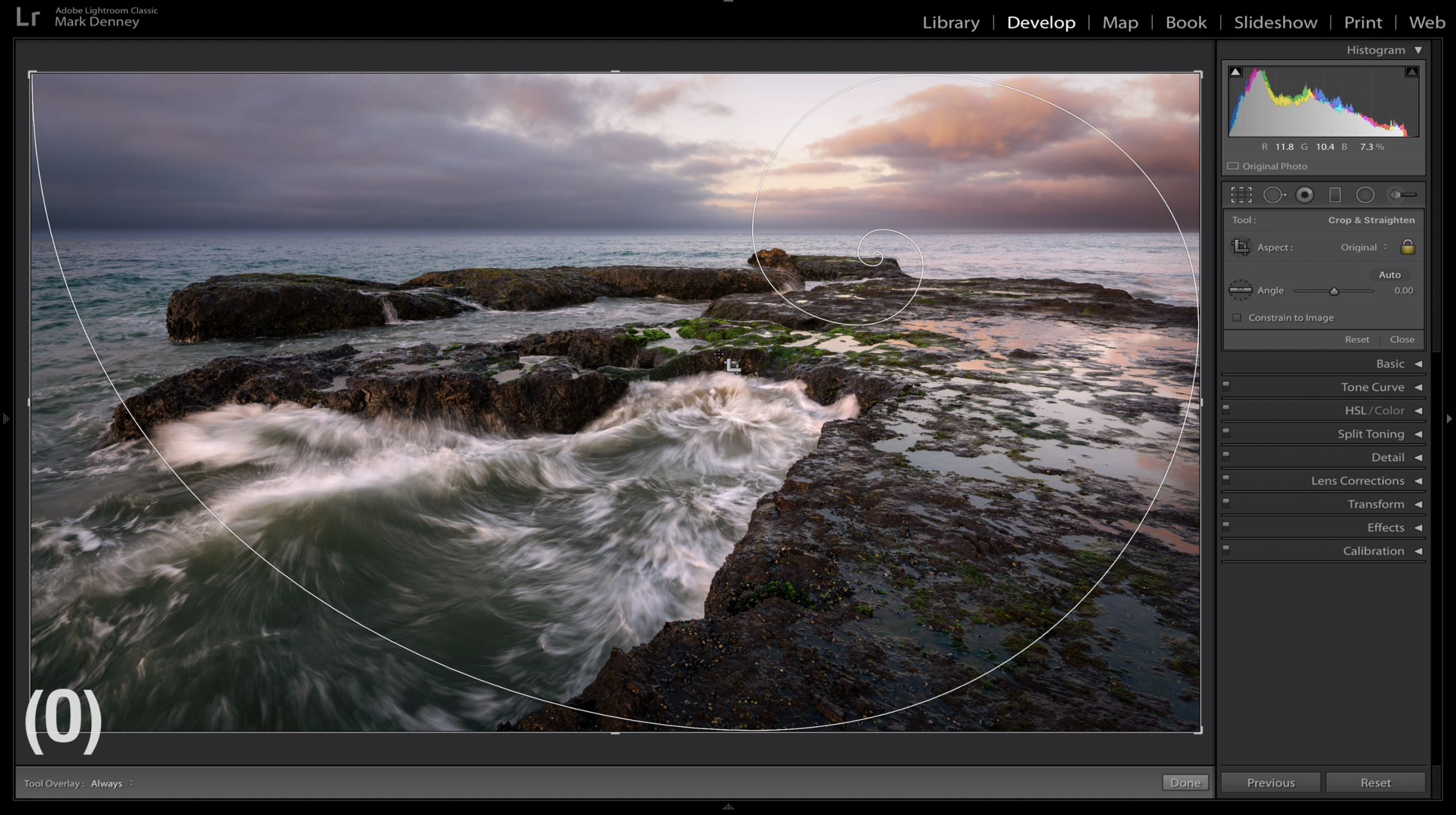Click the Auto angle button
Image resolution: width=1456 pixels, height=815 pixels.
pos(1389,275)
